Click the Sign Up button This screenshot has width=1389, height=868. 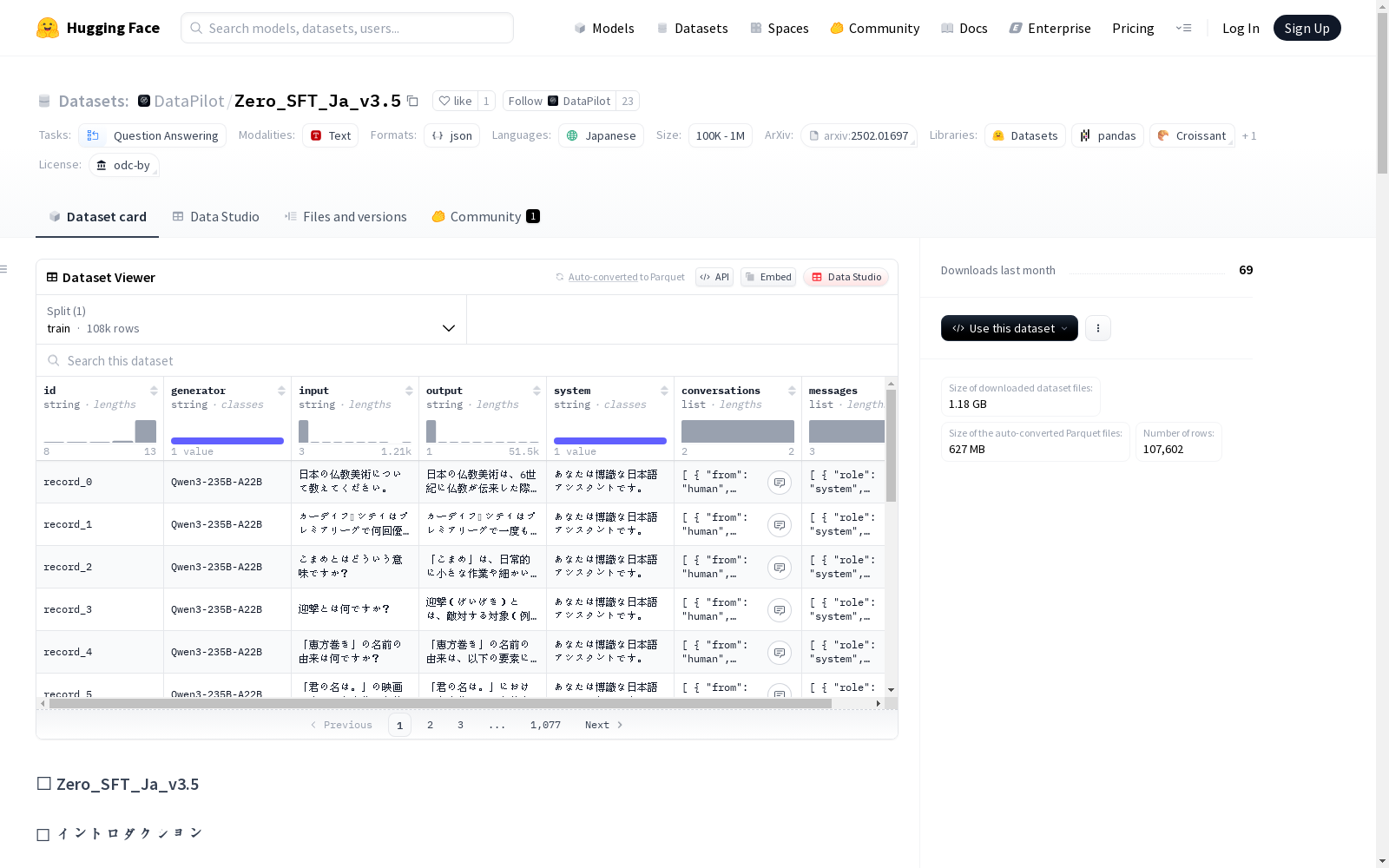(x=1307, y=28)
